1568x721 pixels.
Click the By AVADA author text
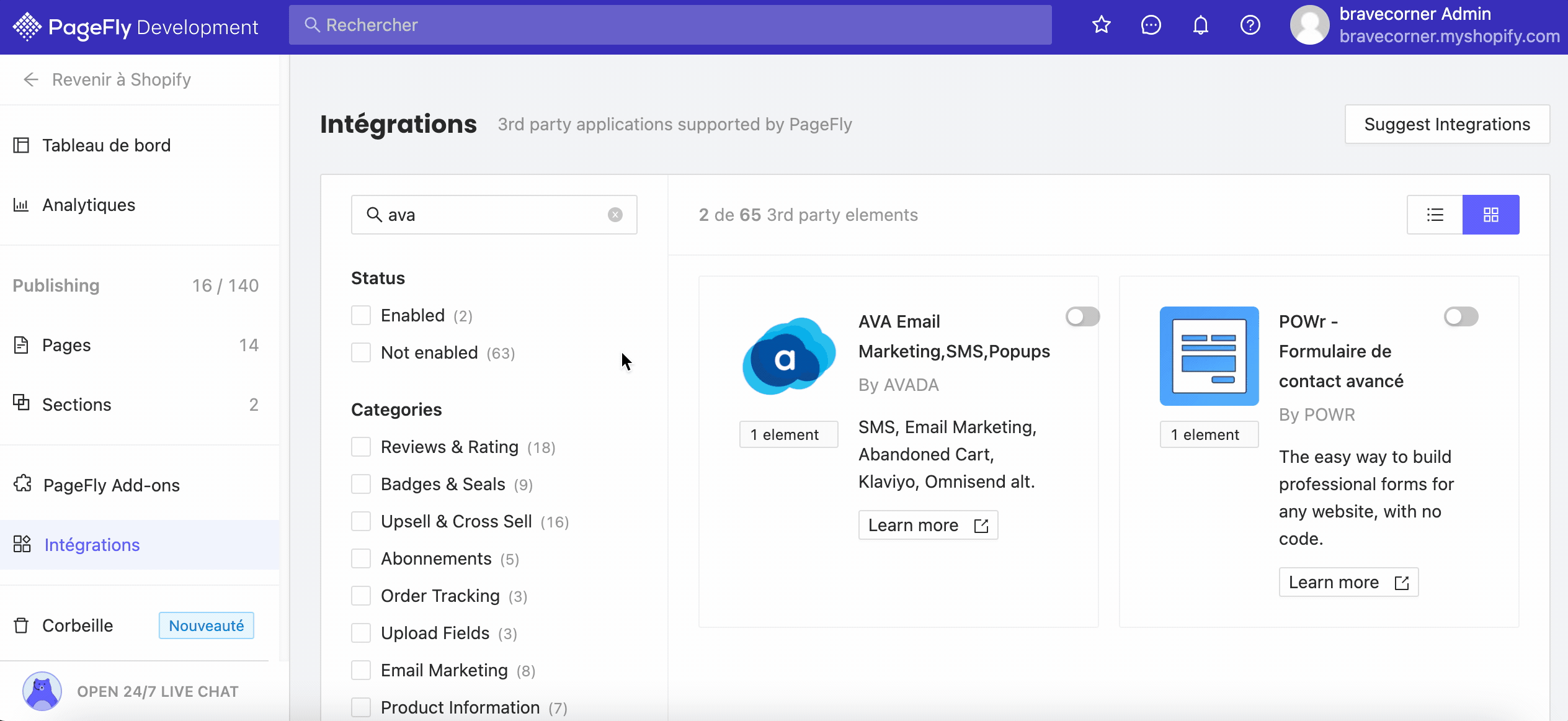(899, 385)
